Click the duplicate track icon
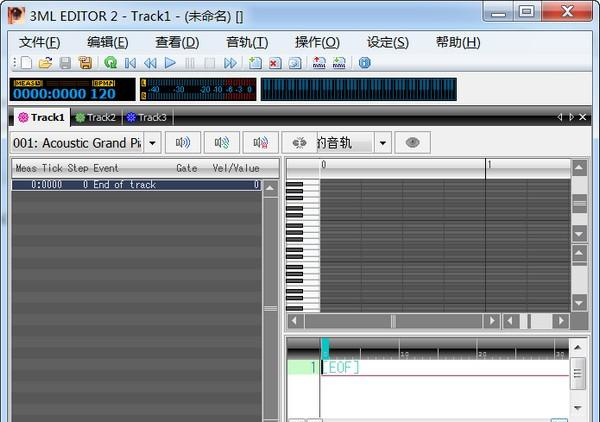Viewport: 600px width, 422px height. pyautogui.click(x=295, y=62)
